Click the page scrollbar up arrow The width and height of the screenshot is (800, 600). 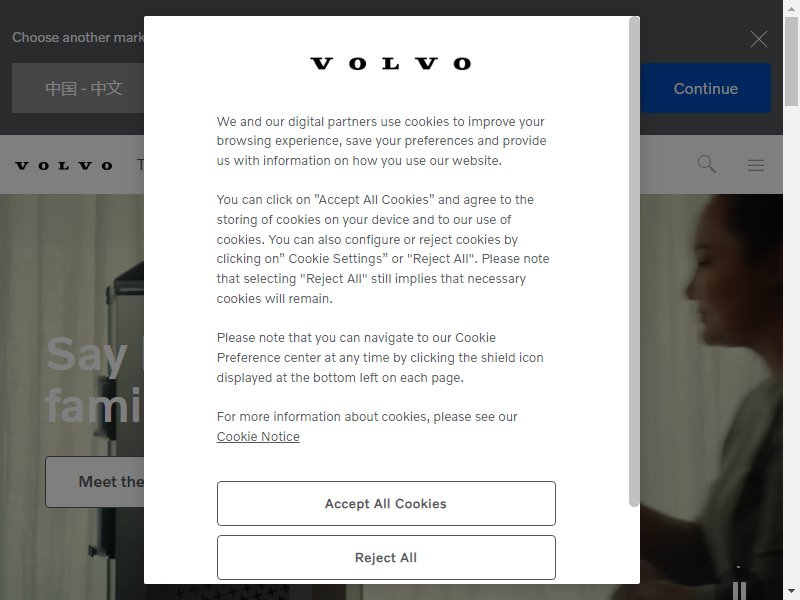tap(791, 9)
